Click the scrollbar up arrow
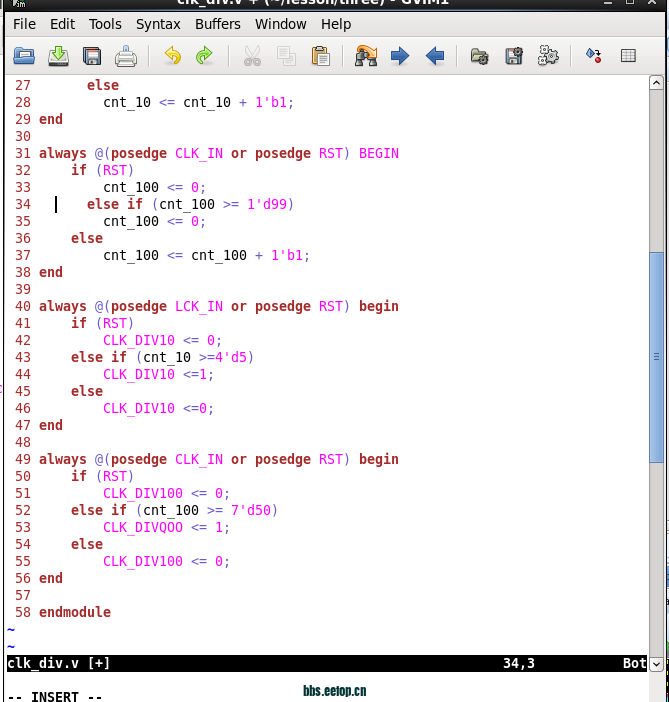This screenshot has height=702, width=669. (x=656, y=83)
